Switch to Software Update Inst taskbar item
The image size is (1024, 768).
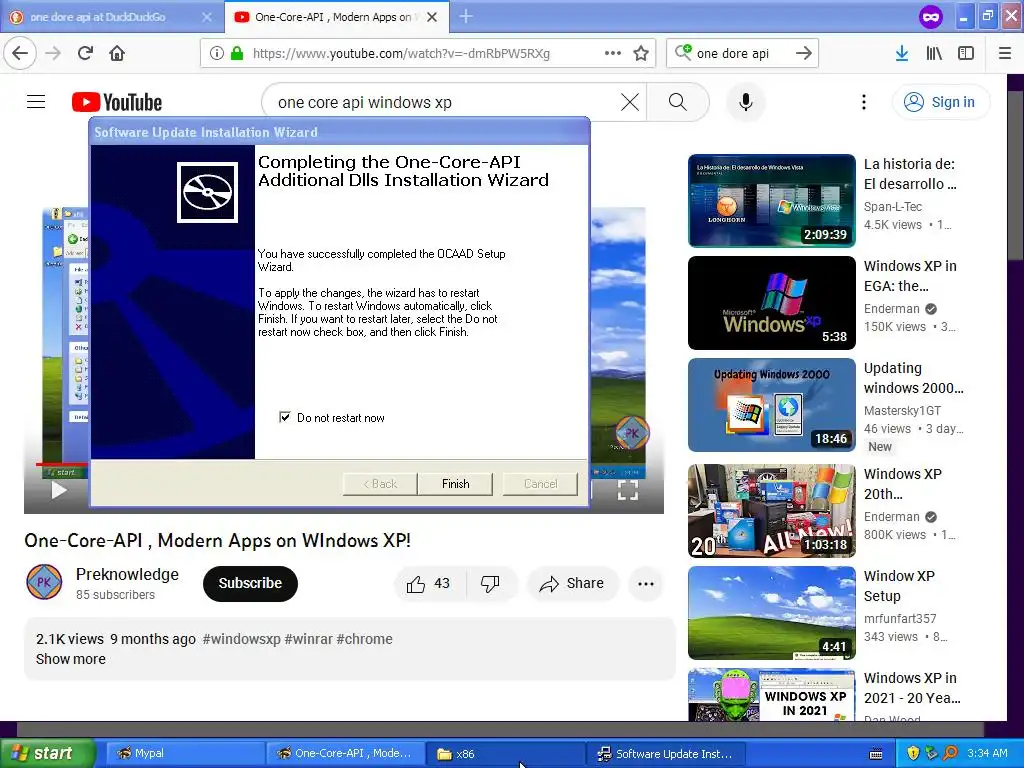pyautogui.click(x=665, y=753)
